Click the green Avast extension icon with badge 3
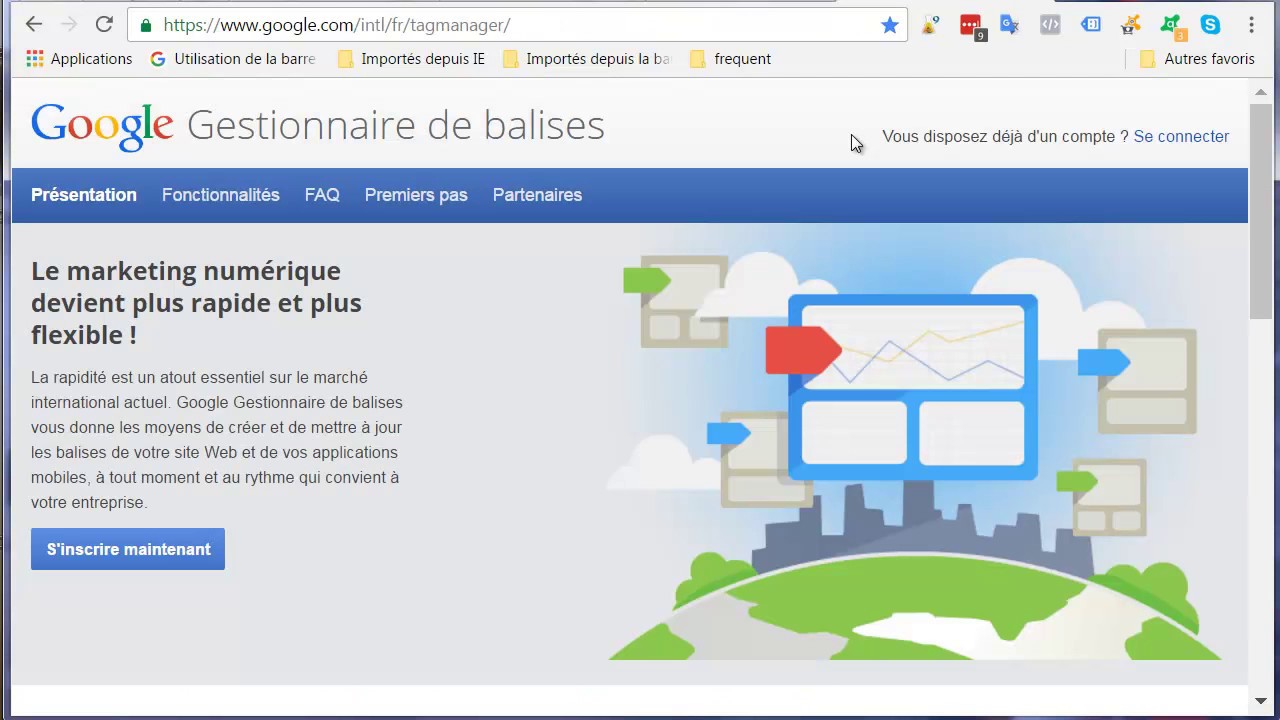 pyautogui.click(x=1172, y=26)
